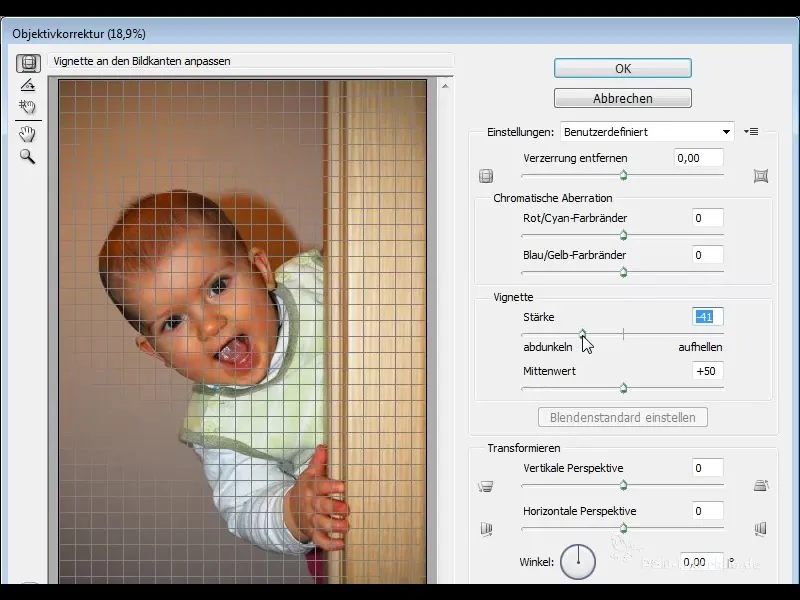Click the Abbrechen button
The width and height of the screenshot is (800, 600).
tap(622, 98)
